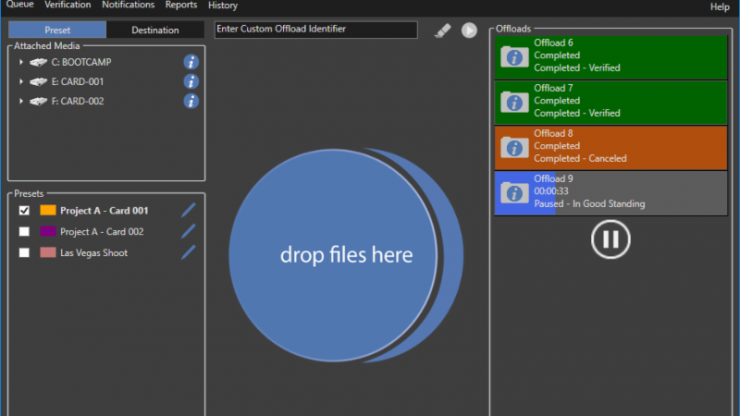Pause all offloads with the round pause button

610,239
